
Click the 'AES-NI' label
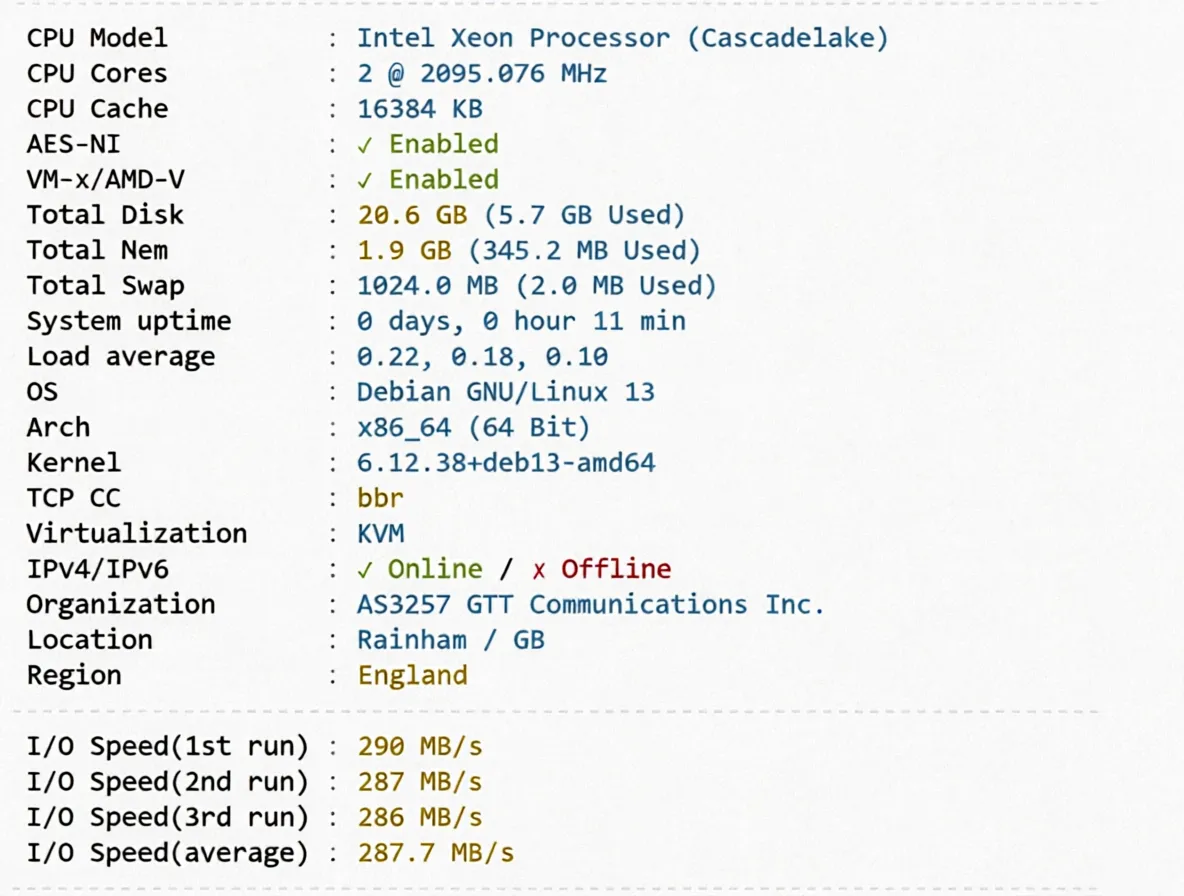click(73, 143)
